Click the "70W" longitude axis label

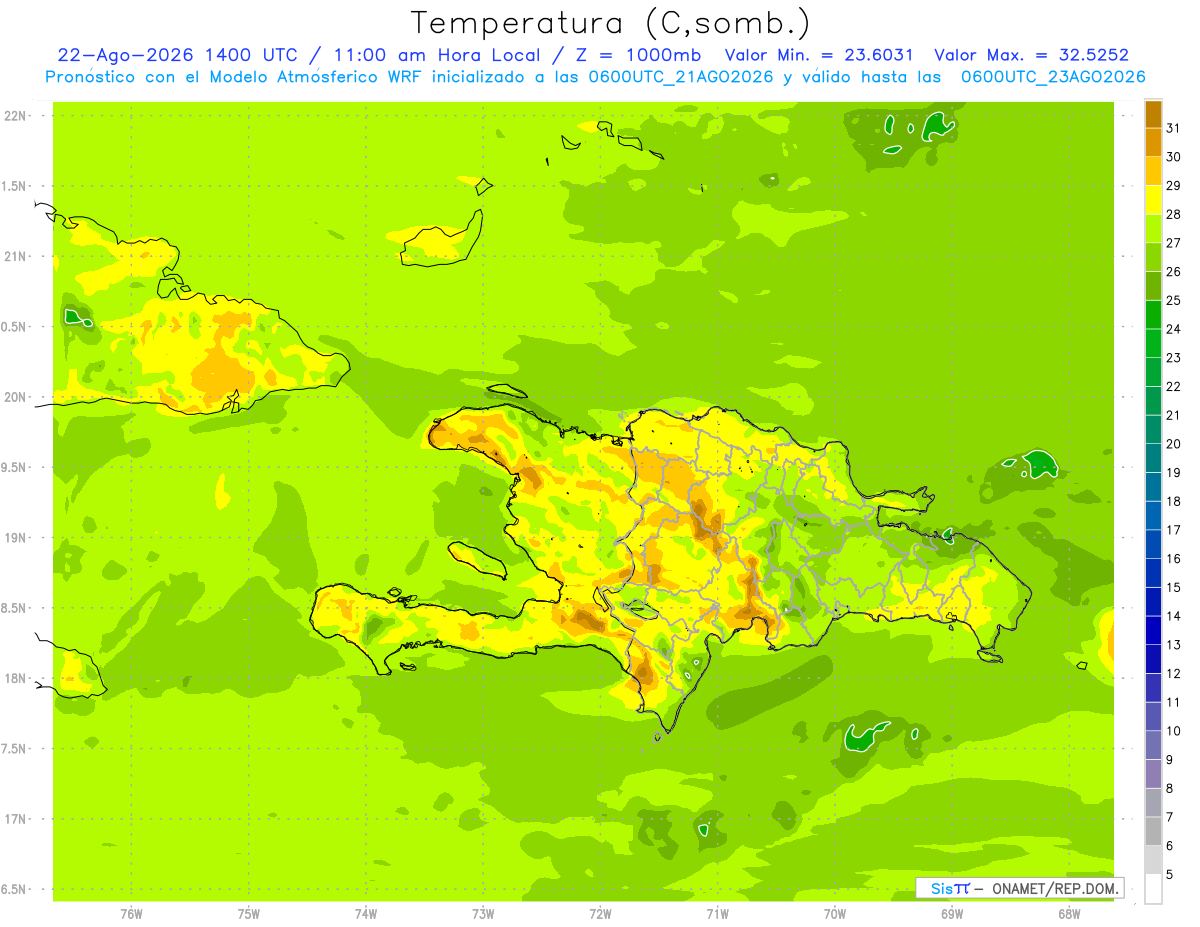pos(835,914)
